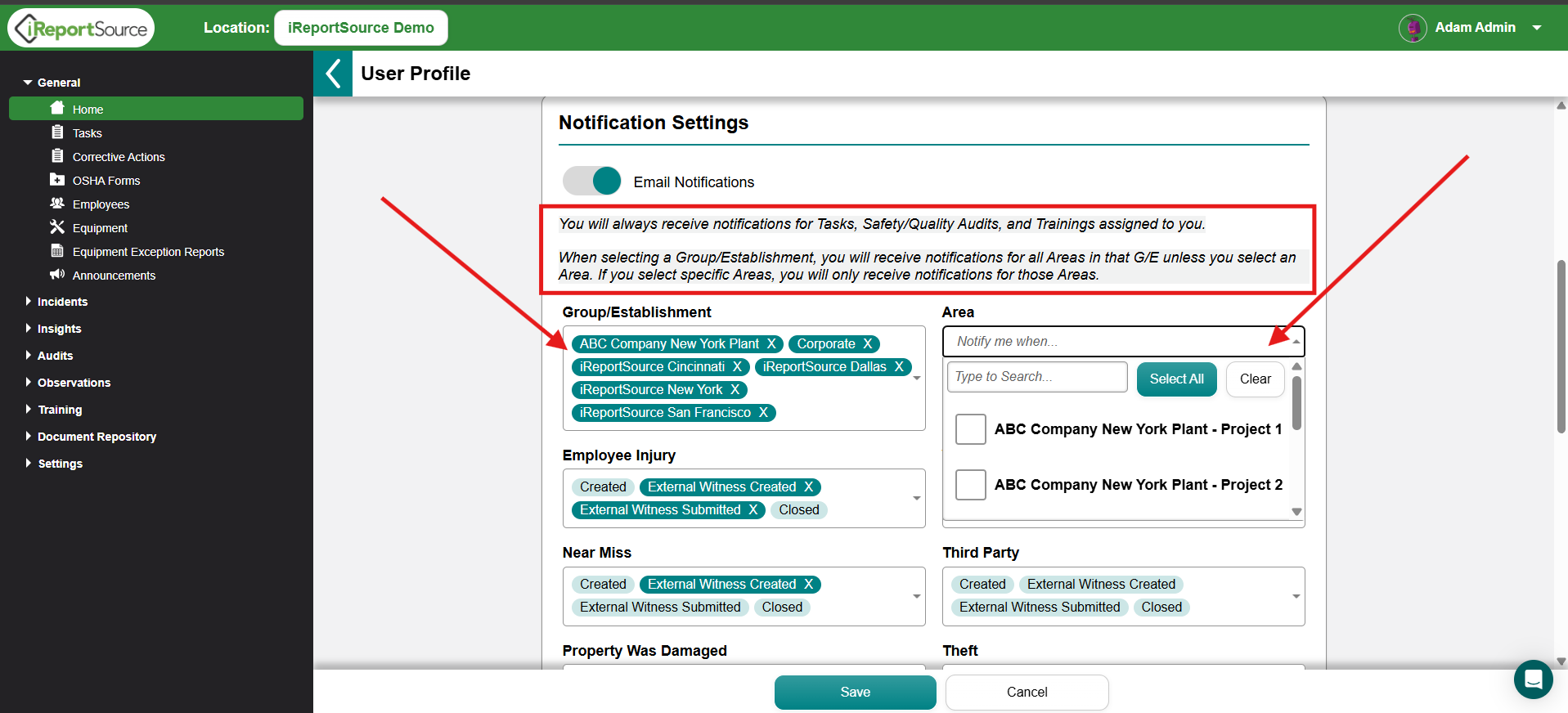Toggle Created option under Near Miss
The image size is (1568, 713).
[603, 585]
